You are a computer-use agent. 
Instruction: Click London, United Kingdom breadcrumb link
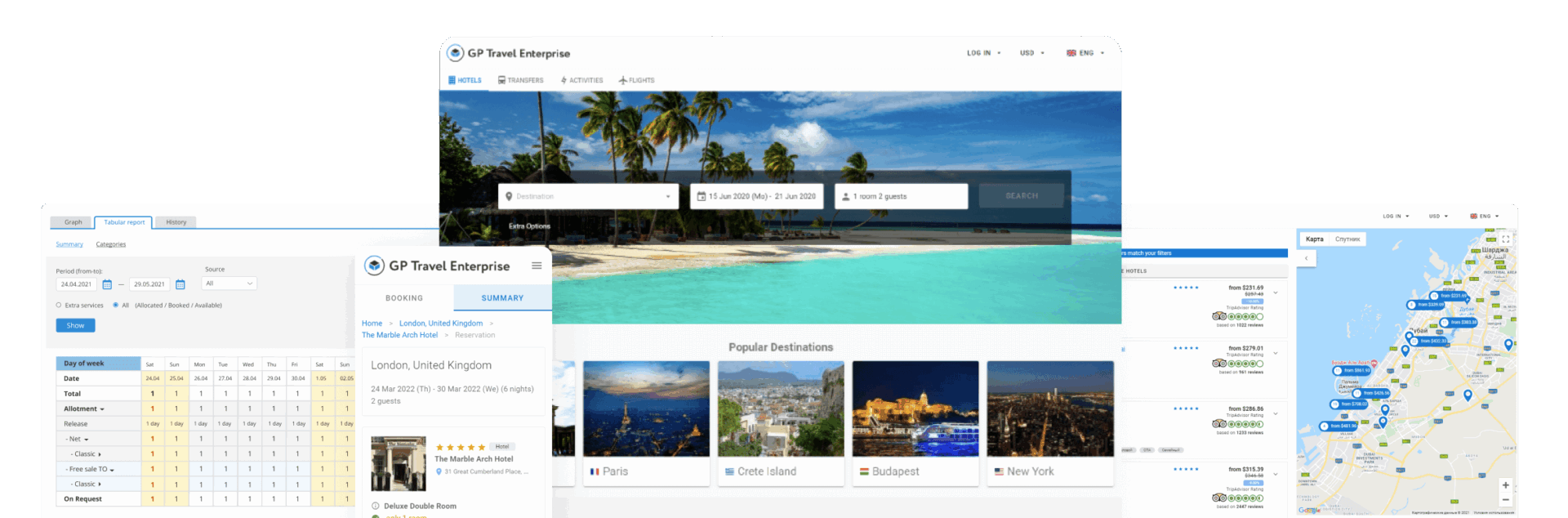(441, 324)
